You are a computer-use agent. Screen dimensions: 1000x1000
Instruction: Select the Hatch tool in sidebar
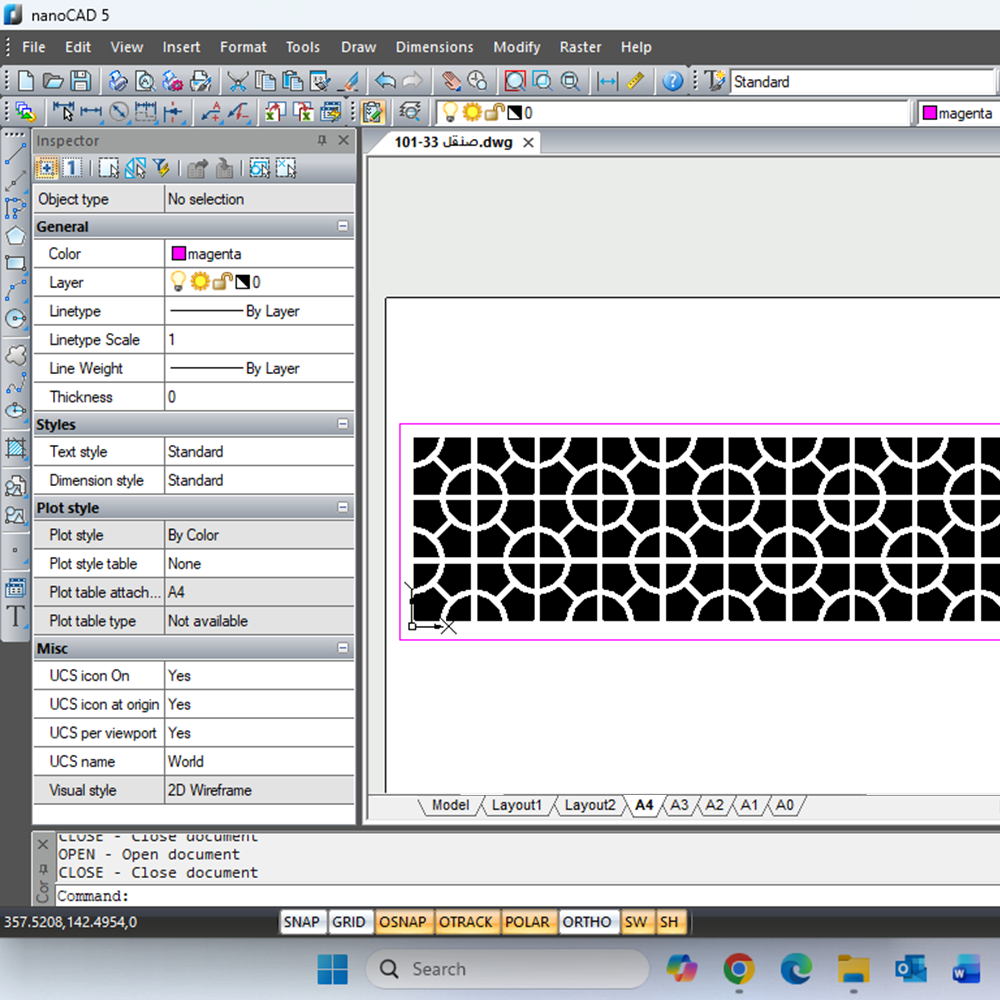pyautogui.click(x=15, y=447)
